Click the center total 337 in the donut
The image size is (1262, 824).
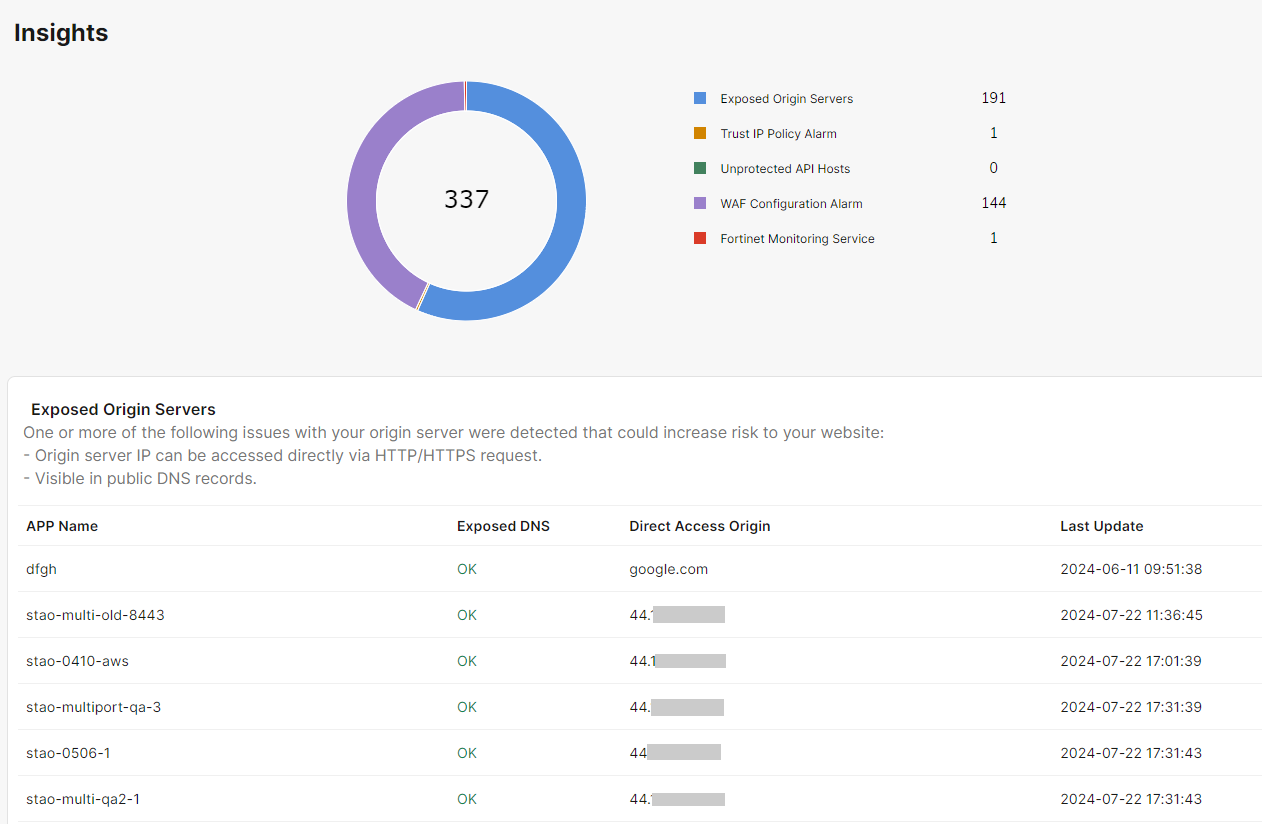(x=466, y=200)
